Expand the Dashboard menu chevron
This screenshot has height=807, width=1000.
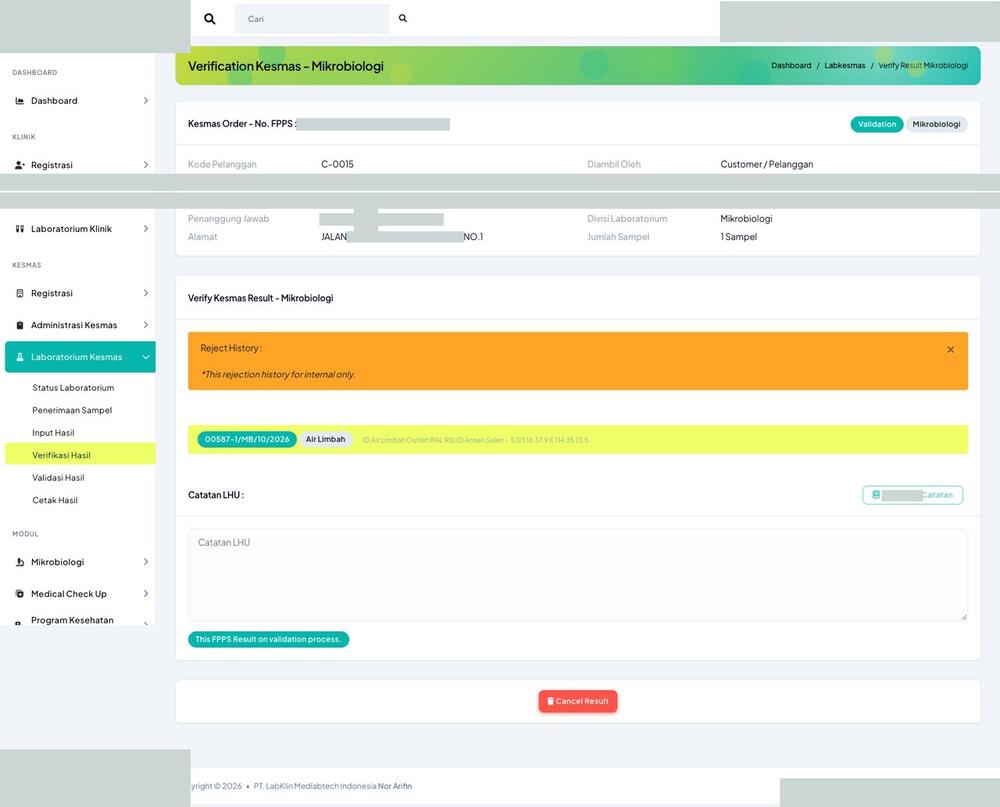point(145,101)
